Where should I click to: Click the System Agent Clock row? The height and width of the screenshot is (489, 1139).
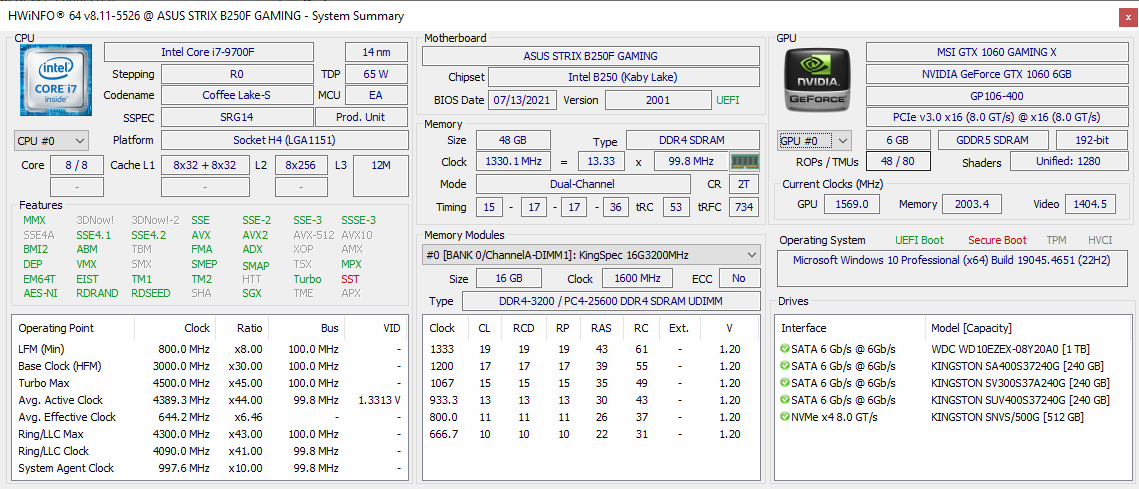(x=209, y=468)
